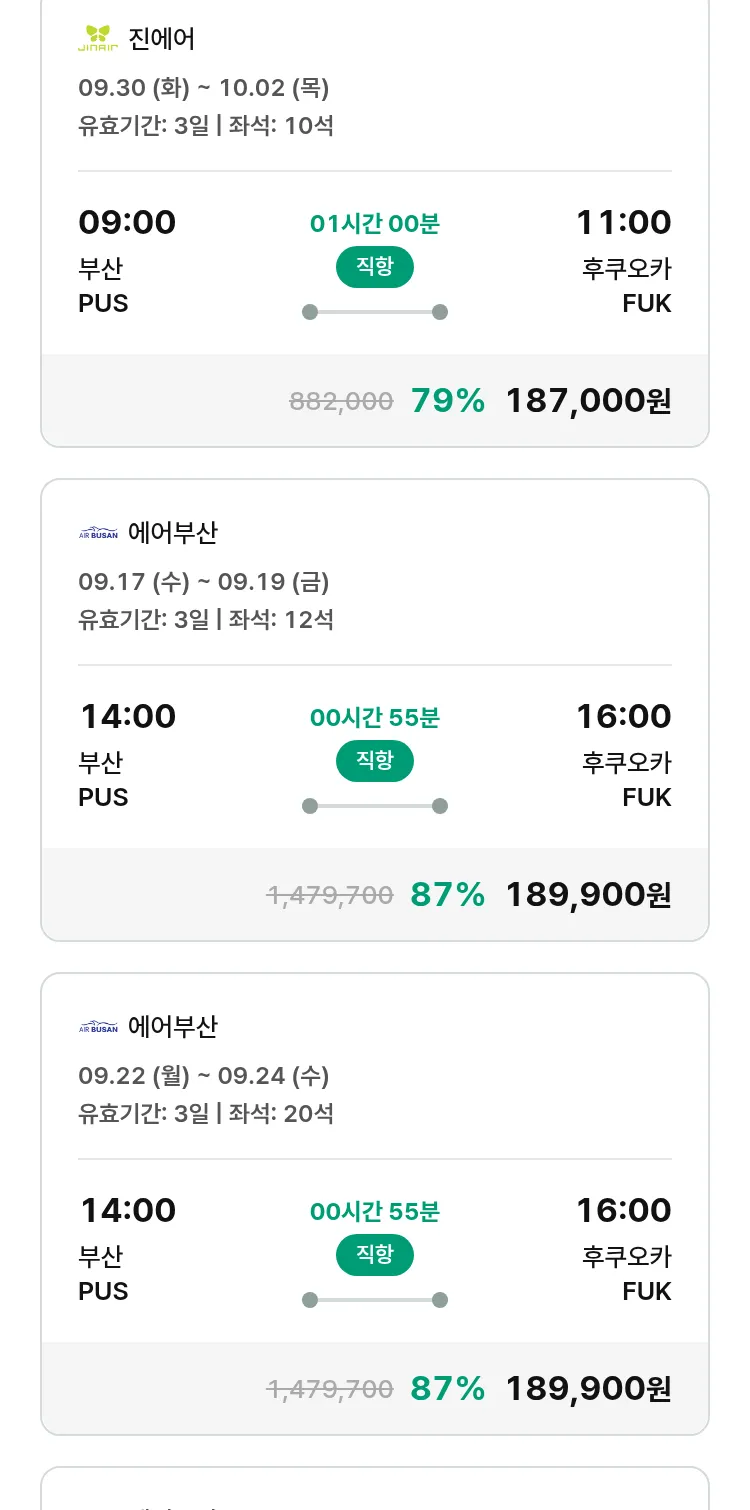Image resolution: width=750 pixels, height=1510 pixels.
Task: Click Air Busan logo on 09.17 flight card
Action: pos(98,533)
